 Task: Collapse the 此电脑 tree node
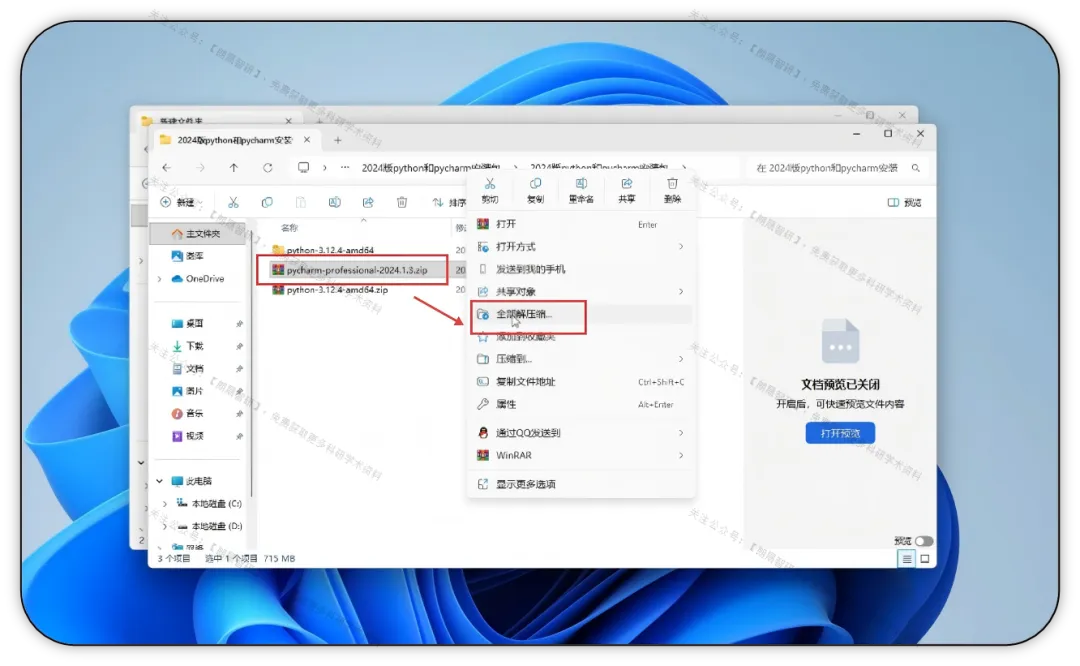click(x=160, y=481)
